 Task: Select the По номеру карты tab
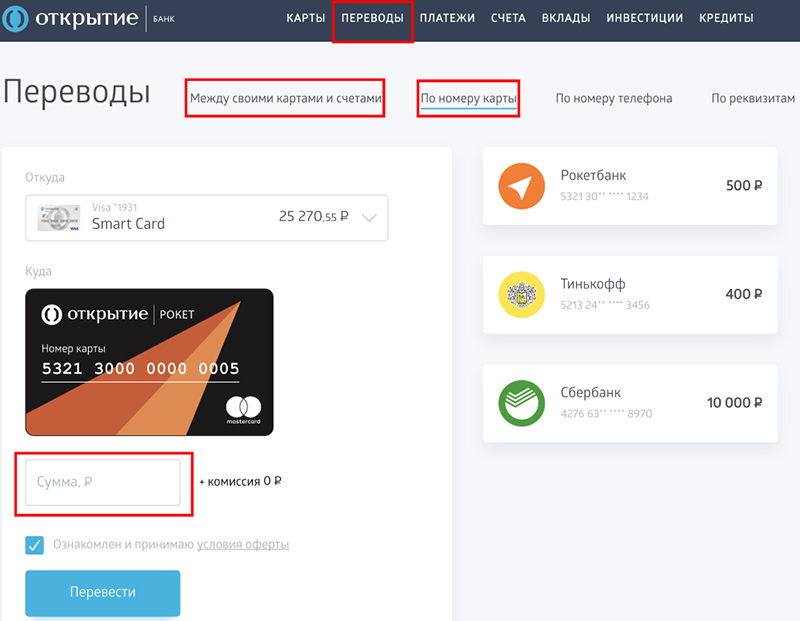pyautogui.click(x=468, y=98)
